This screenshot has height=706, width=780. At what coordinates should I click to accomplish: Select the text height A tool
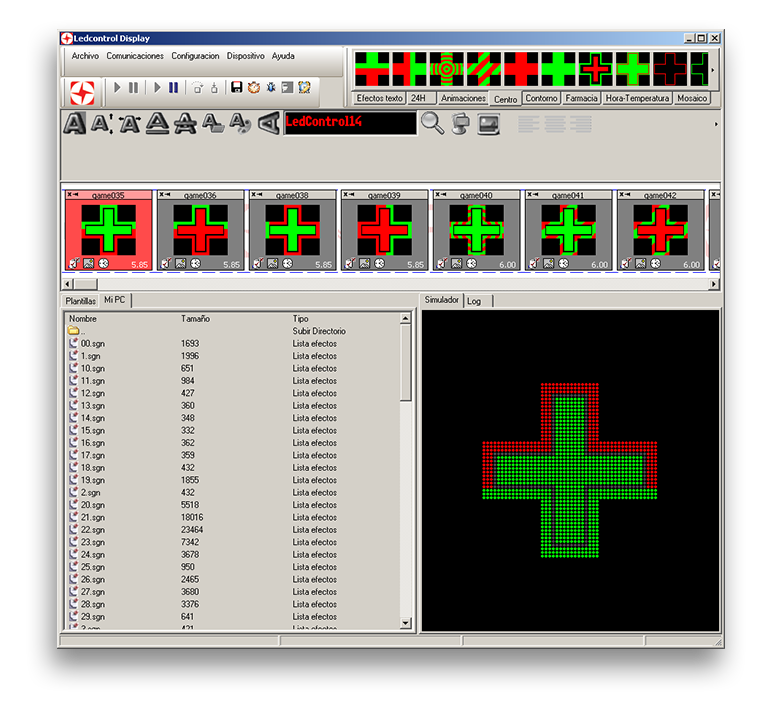click(x=102, y=123)
